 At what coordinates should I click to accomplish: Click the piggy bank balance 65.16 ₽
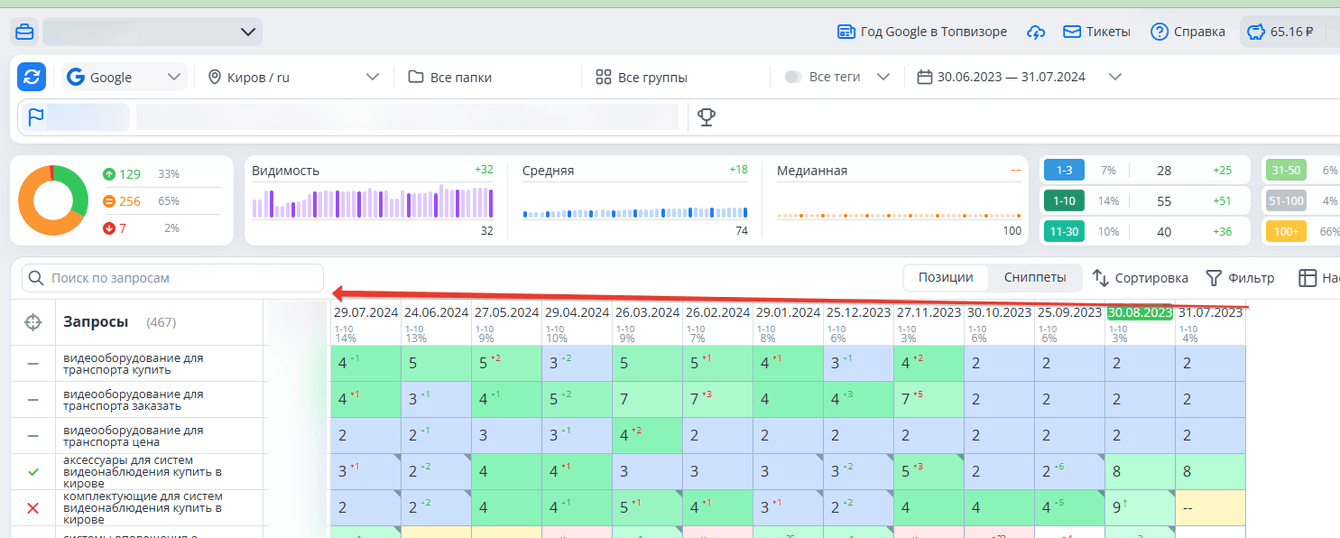(1279, 32)
